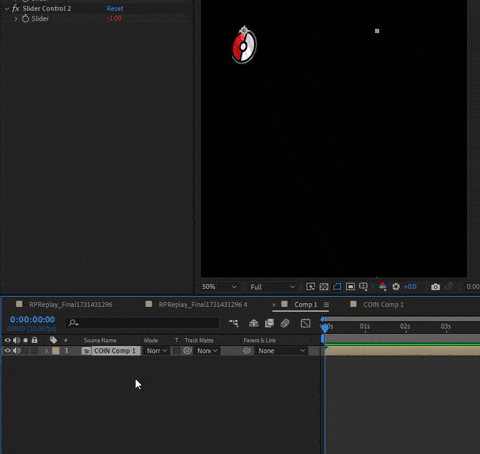Open the 50% magnification dropdown
The height and width of the screenshot is (454, 480).
[219, 287]
